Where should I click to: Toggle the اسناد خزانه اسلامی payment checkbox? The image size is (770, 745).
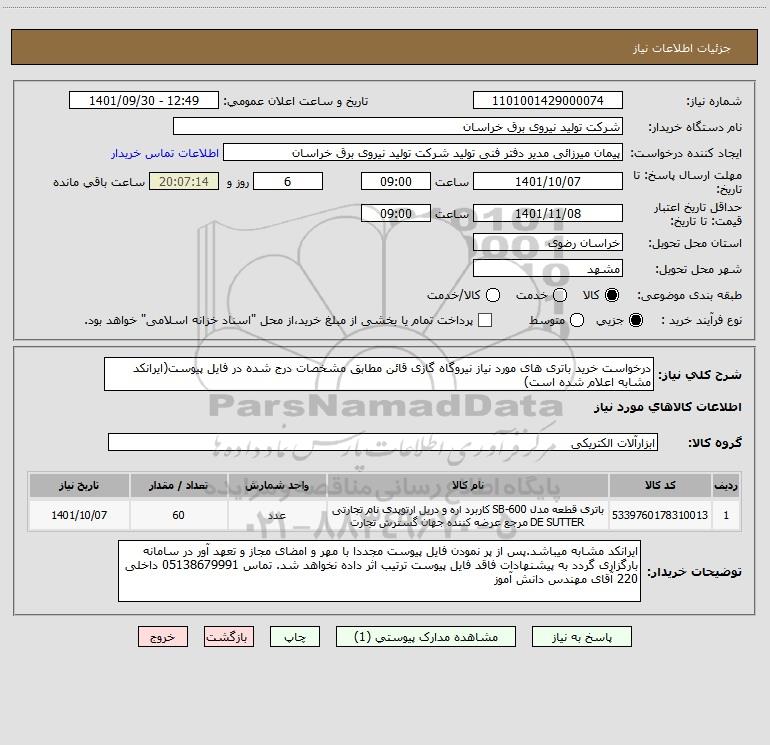tap(485, 320)
